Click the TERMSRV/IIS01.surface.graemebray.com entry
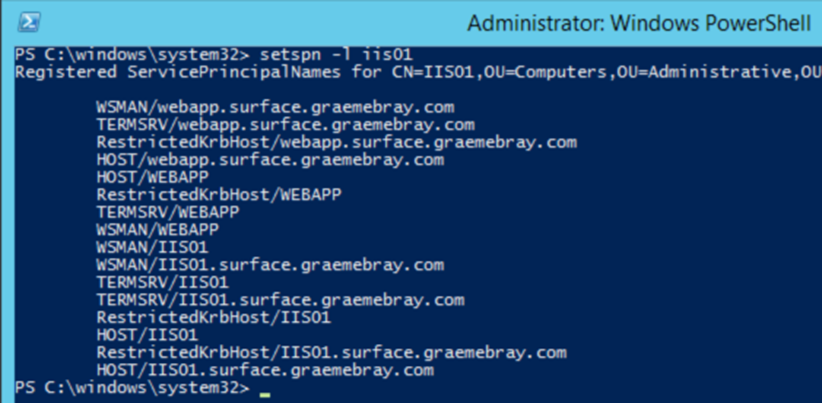822x403 pixels. [280, 300]
